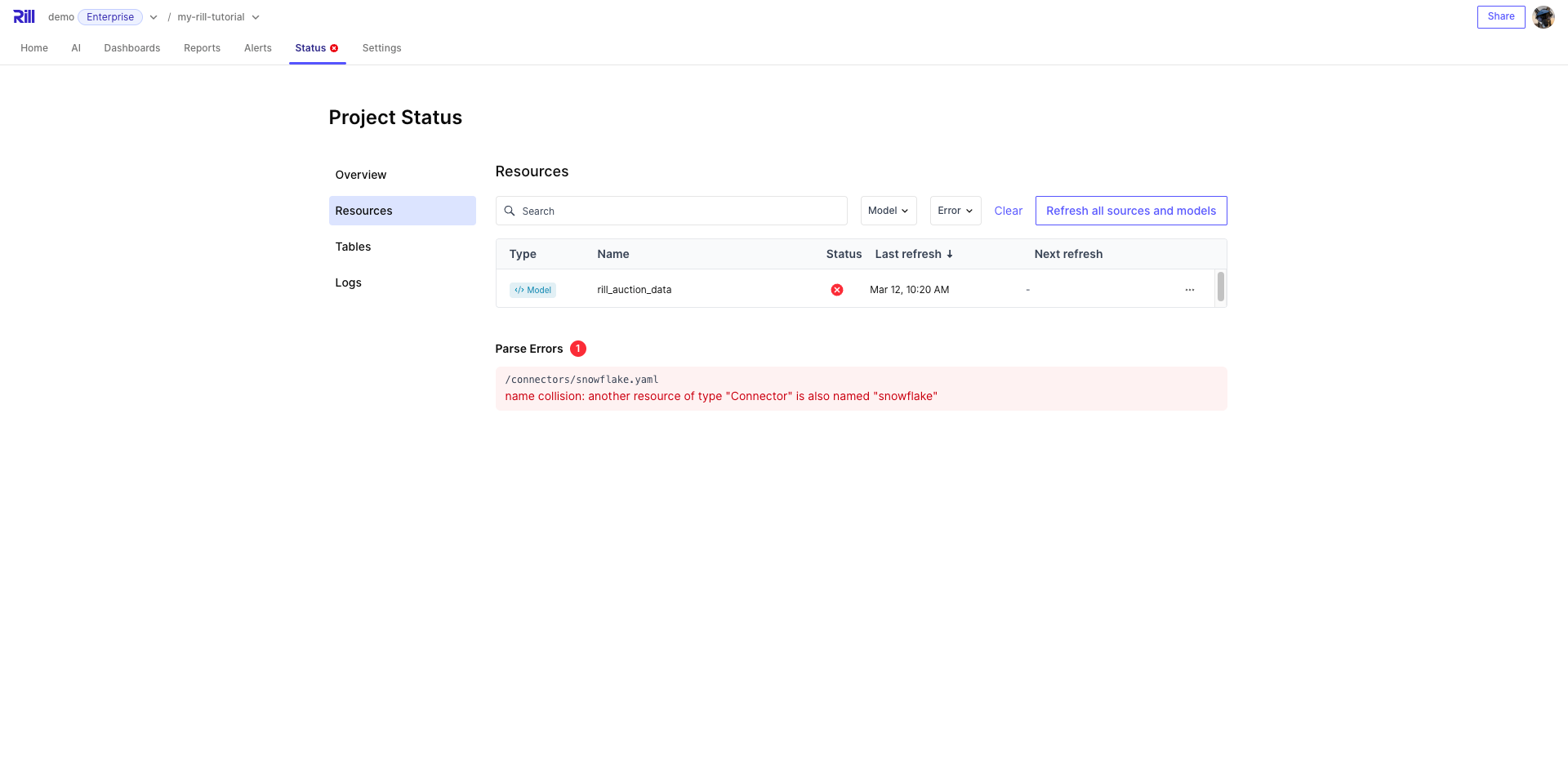Open the Model type filter dropdown
Image resolution: width=1568 pixels, height=783 pixels.
[888, 211]
